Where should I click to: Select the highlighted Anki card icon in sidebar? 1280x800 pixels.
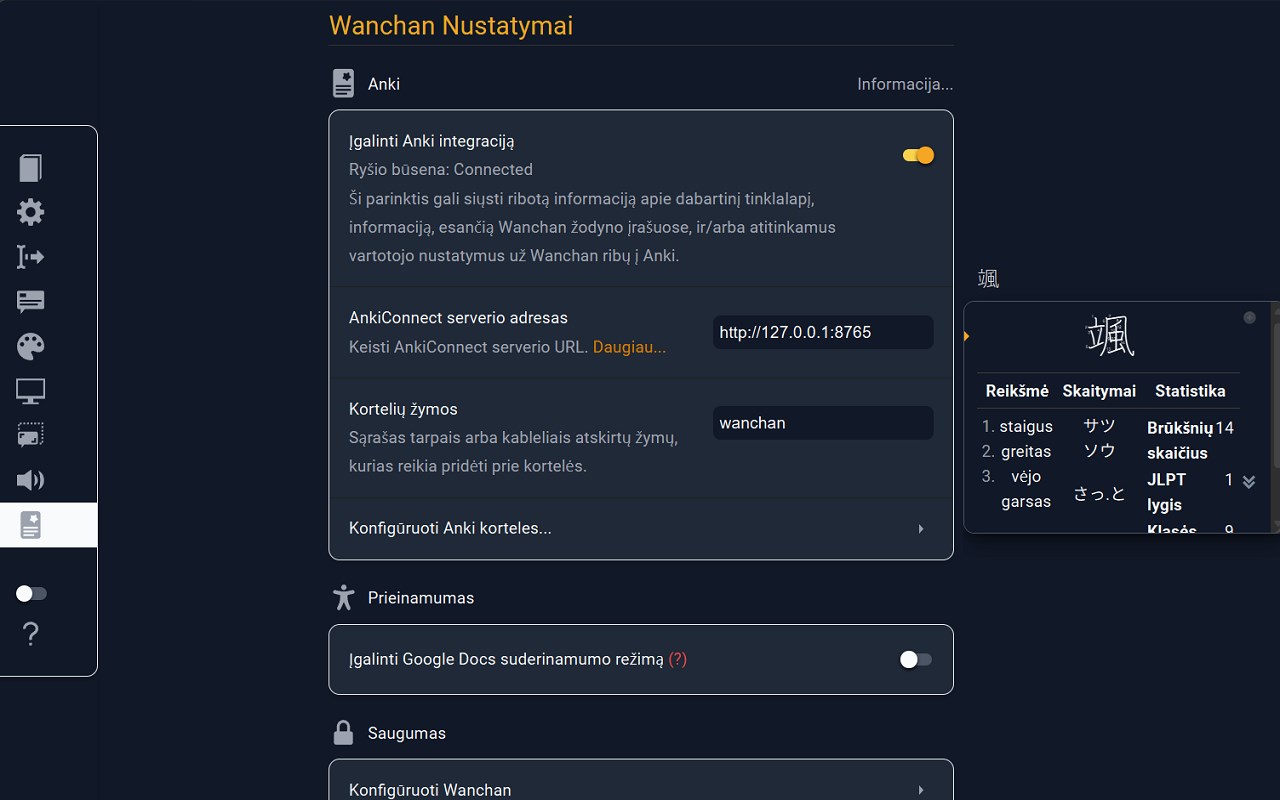[31, 525]
